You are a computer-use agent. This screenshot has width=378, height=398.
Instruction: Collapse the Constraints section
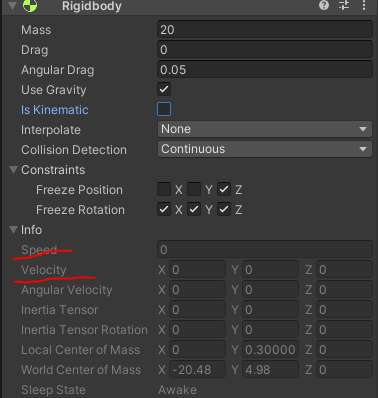click(13, 170)
